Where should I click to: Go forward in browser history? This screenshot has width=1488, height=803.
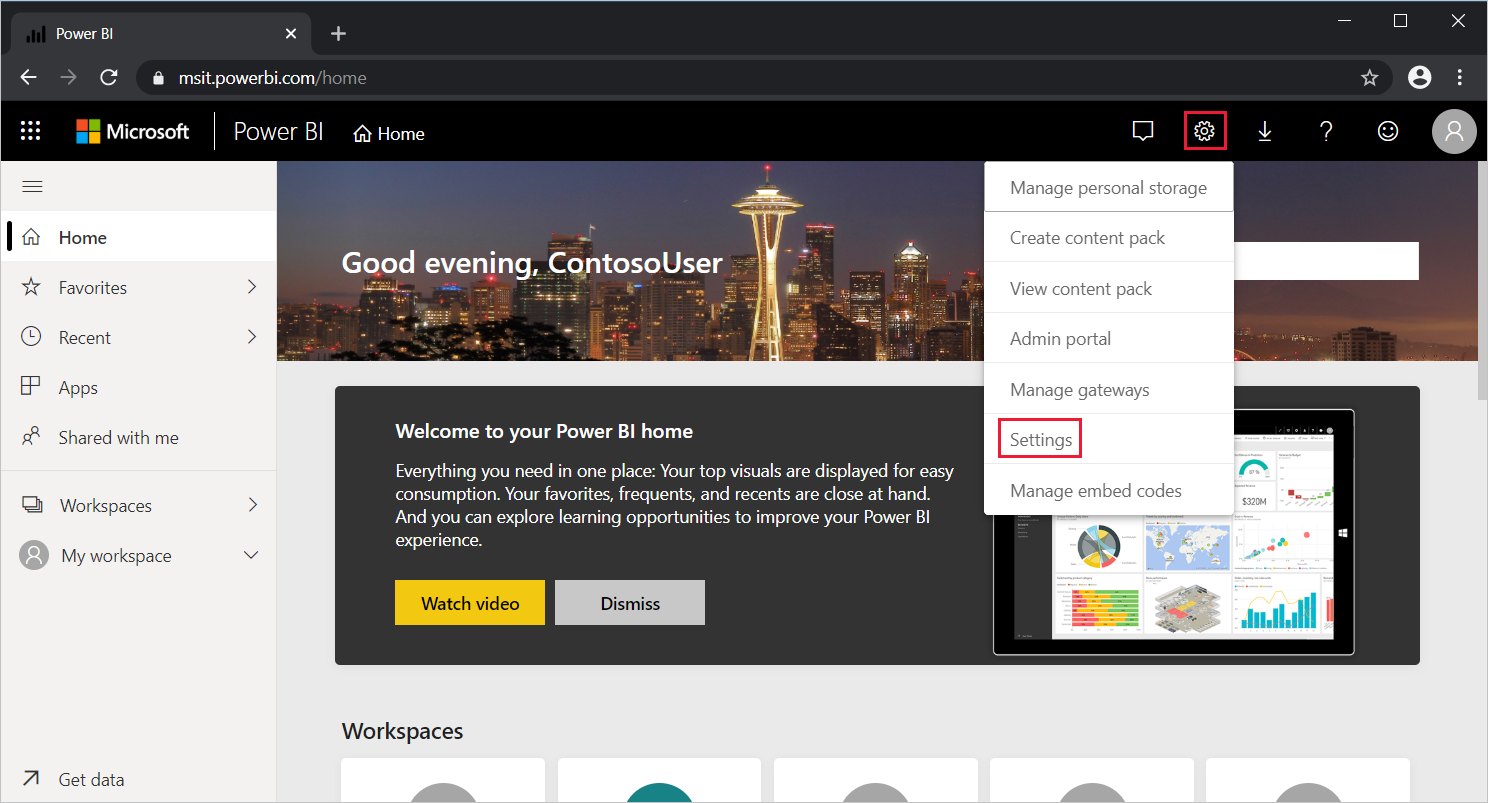(68, 77)
